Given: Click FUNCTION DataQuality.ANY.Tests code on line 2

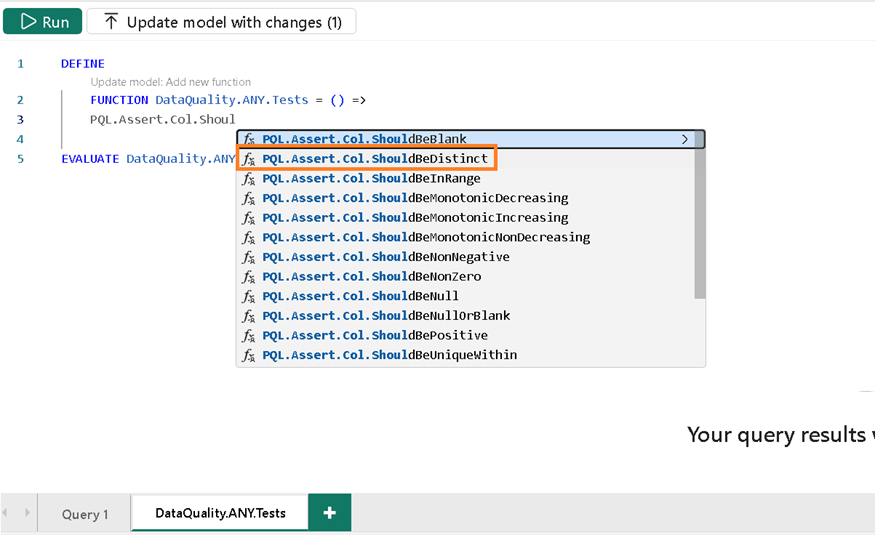Looking at the screenshot, I should pos(228,100).
